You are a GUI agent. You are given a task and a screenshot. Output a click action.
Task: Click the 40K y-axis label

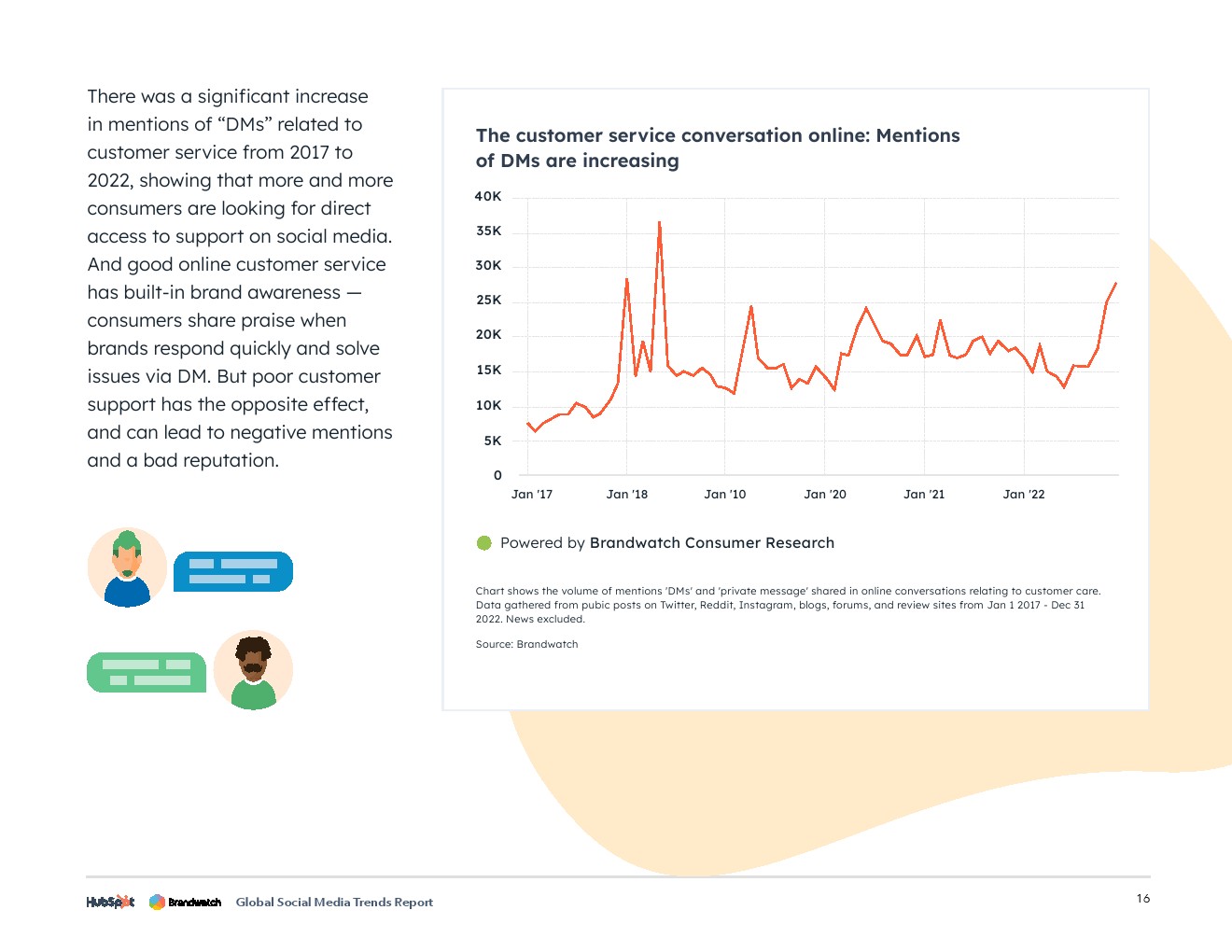click(x=488, y=197)
